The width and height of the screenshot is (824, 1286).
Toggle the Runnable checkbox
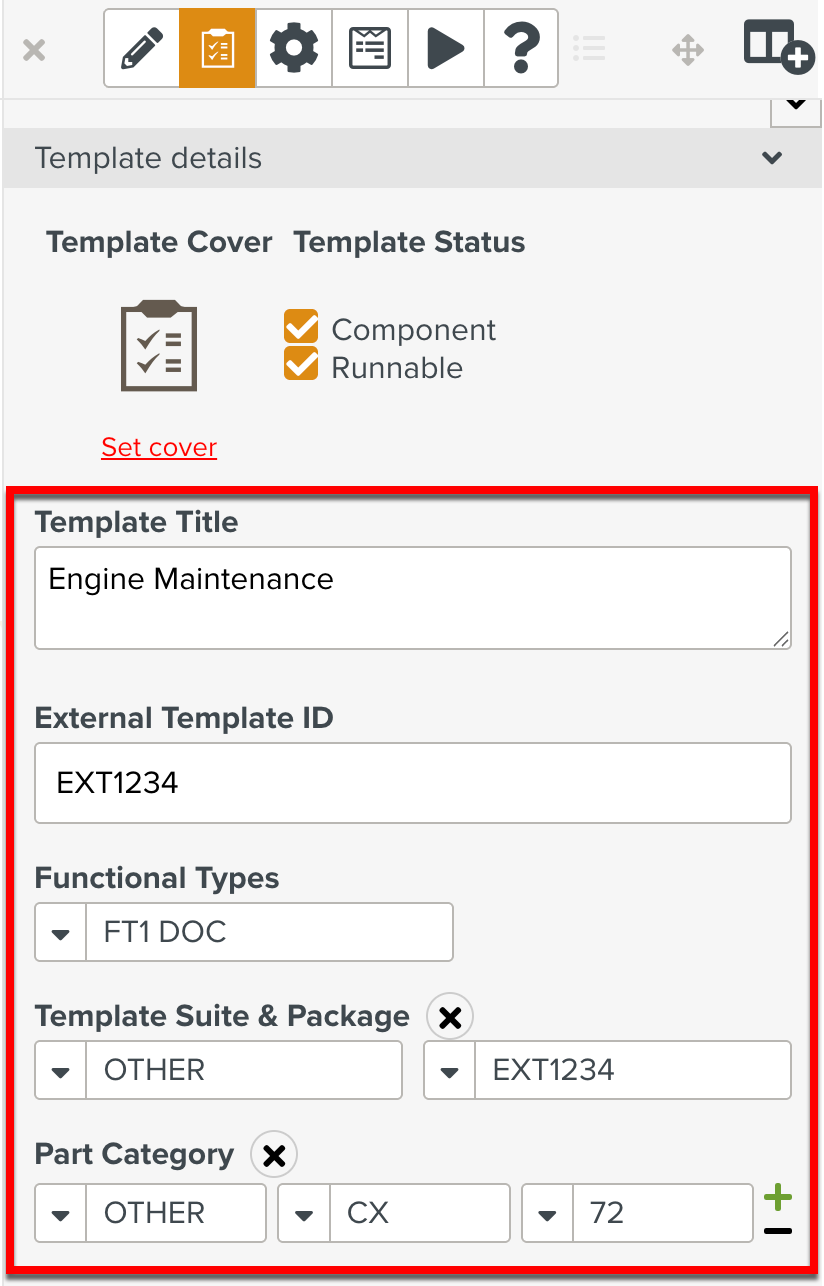301,366
